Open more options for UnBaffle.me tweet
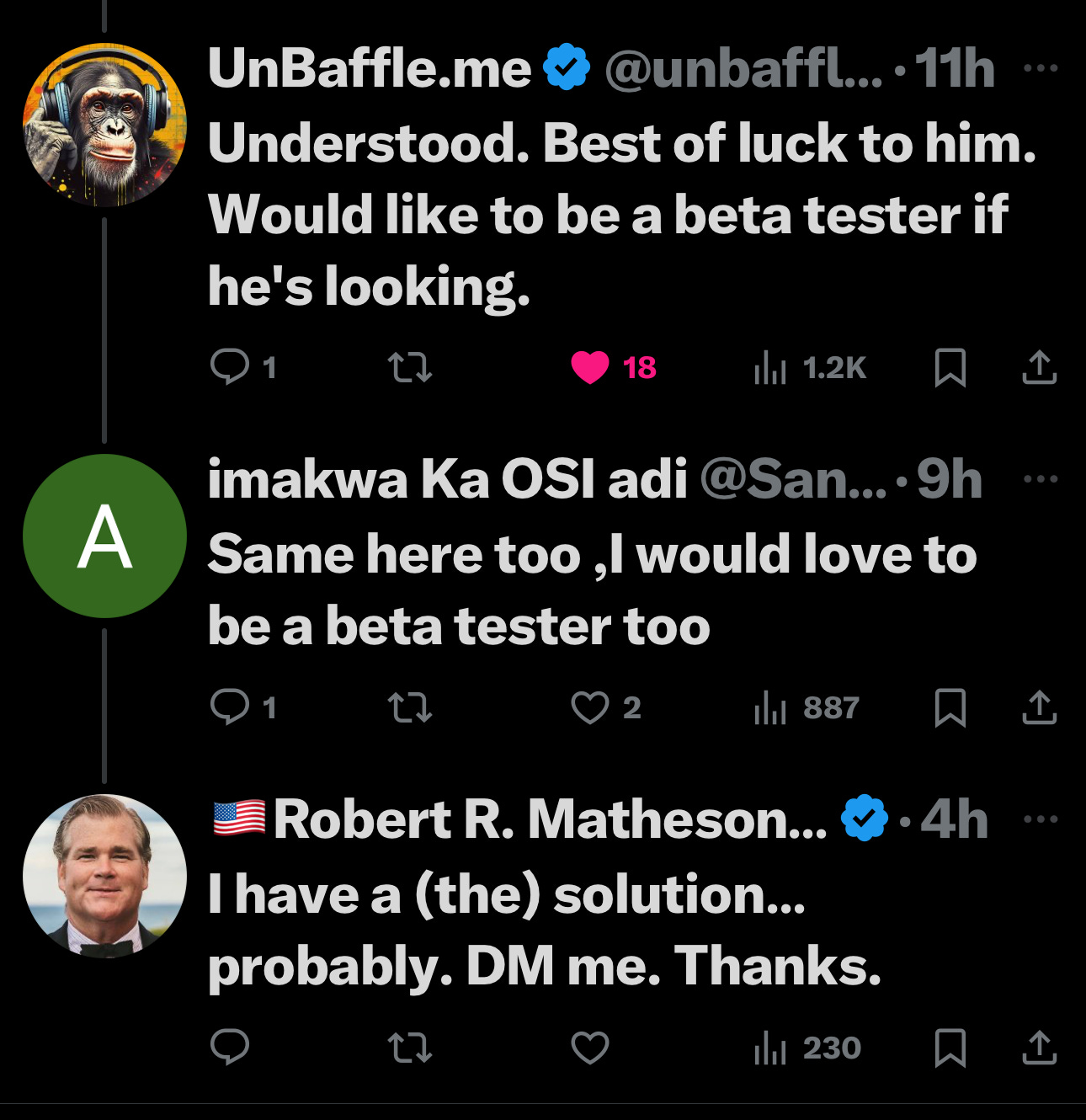 tap(1041, 68)
